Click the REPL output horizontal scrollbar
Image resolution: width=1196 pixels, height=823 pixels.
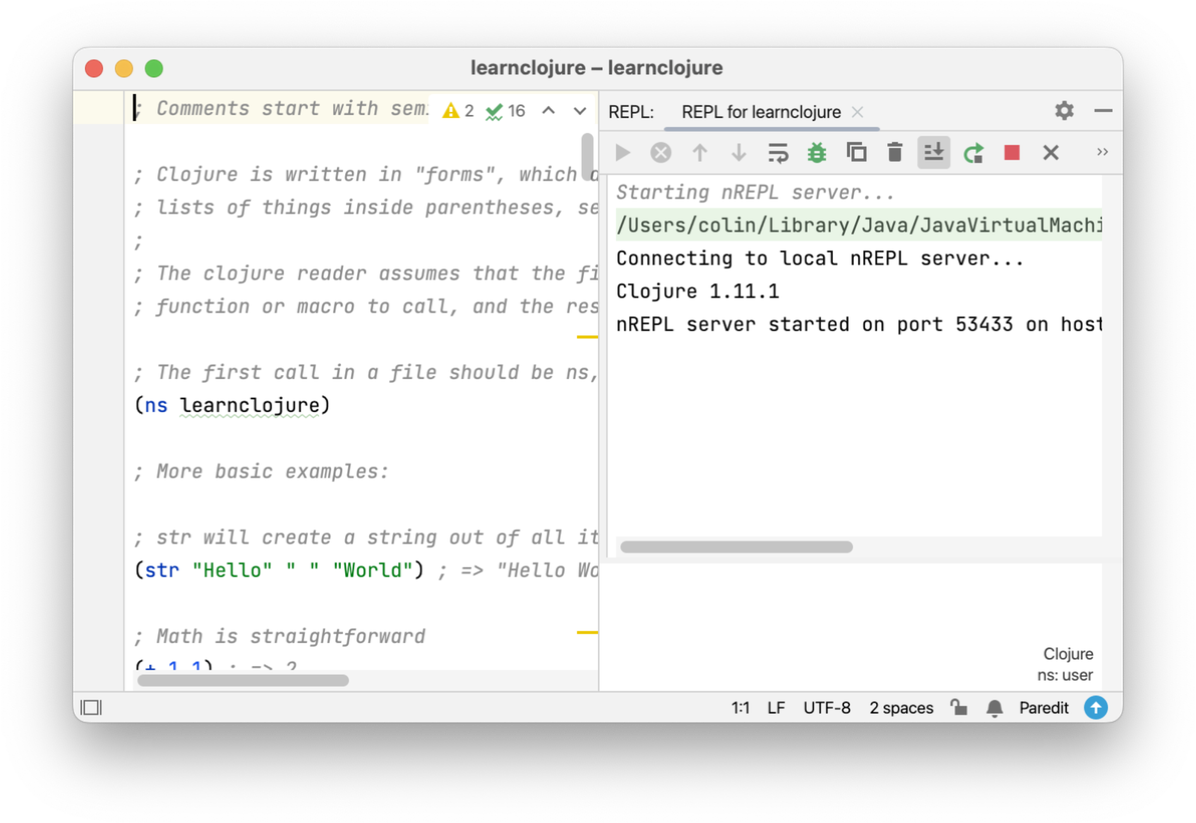pos(736,547)
